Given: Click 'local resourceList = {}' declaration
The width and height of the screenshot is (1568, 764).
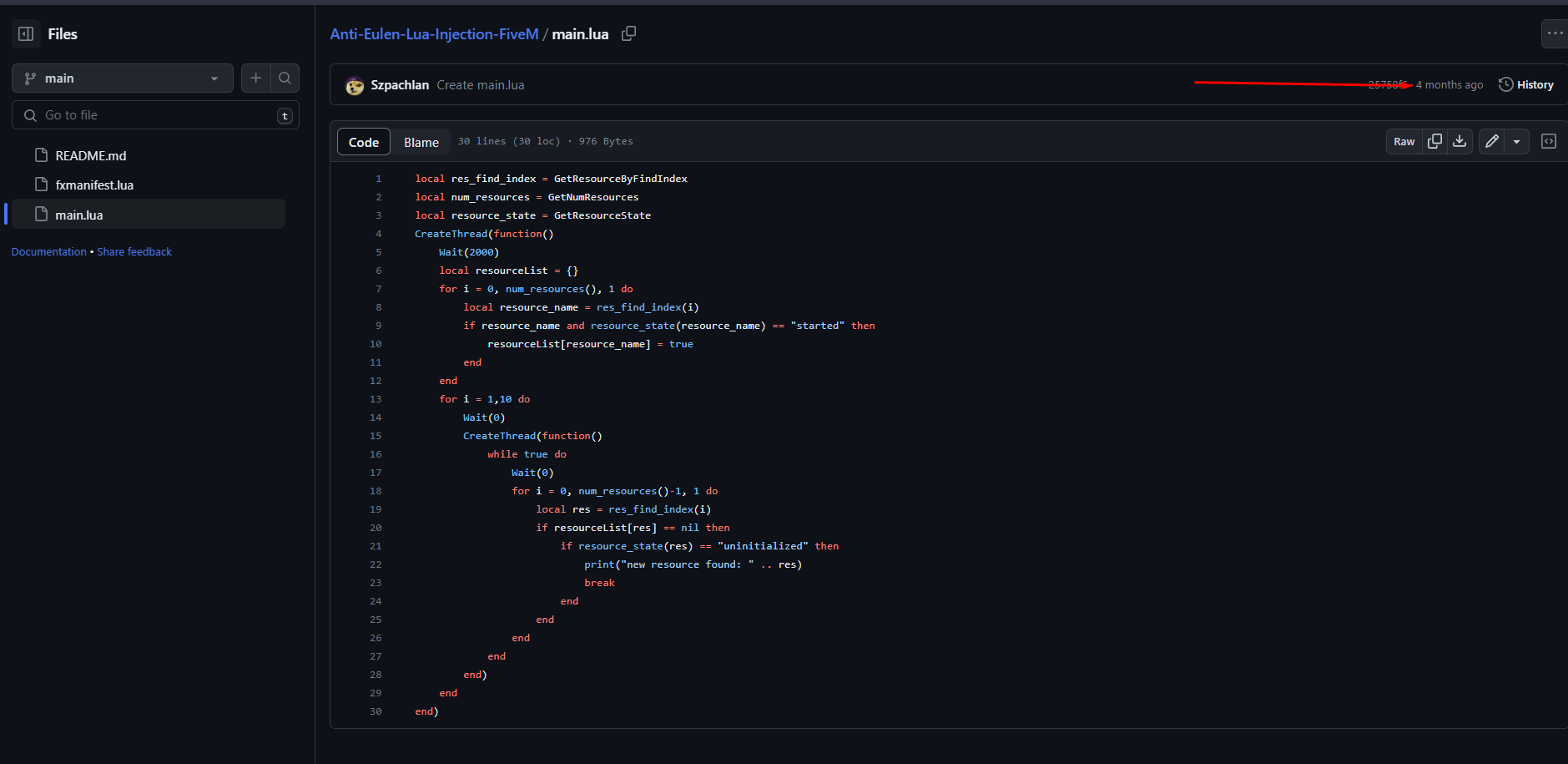Looking at the screenshot, I should coord(509,271).
